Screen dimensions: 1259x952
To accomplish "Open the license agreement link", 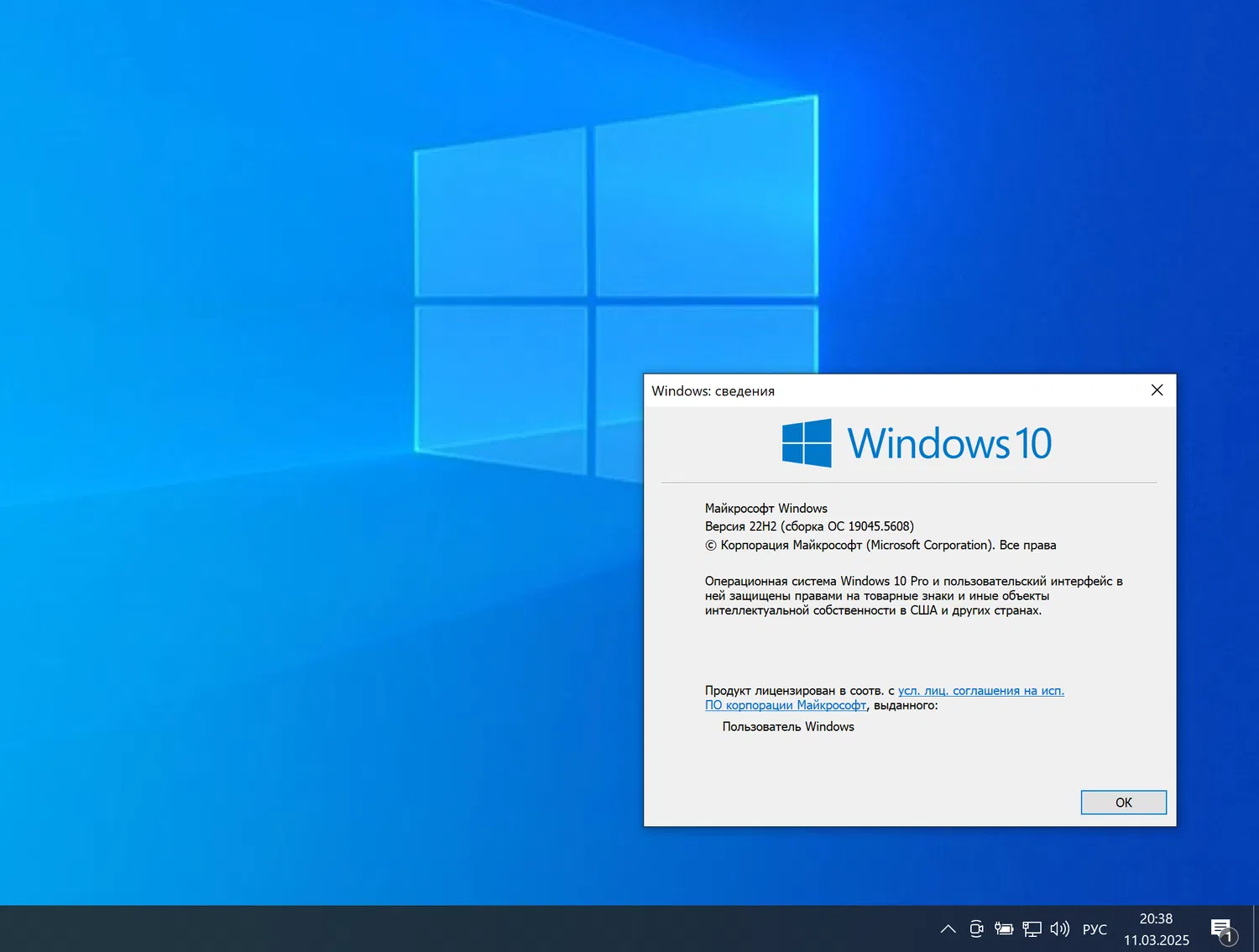I will 980,690.
